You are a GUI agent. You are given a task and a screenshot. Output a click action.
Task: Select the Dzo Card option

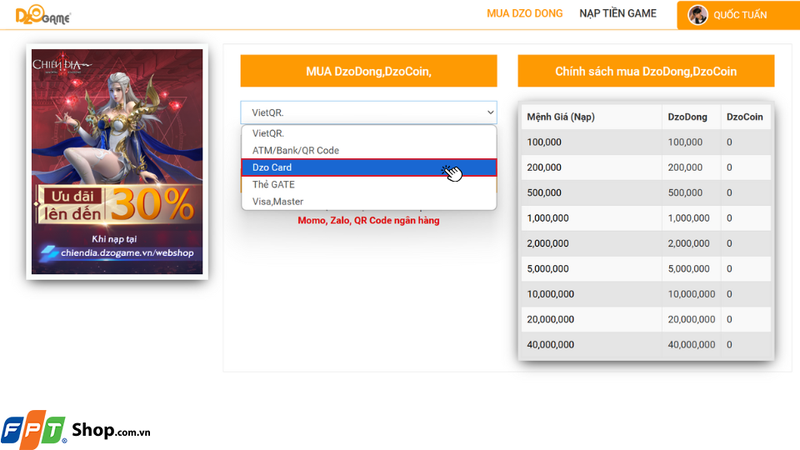click(x=368, y=167)
